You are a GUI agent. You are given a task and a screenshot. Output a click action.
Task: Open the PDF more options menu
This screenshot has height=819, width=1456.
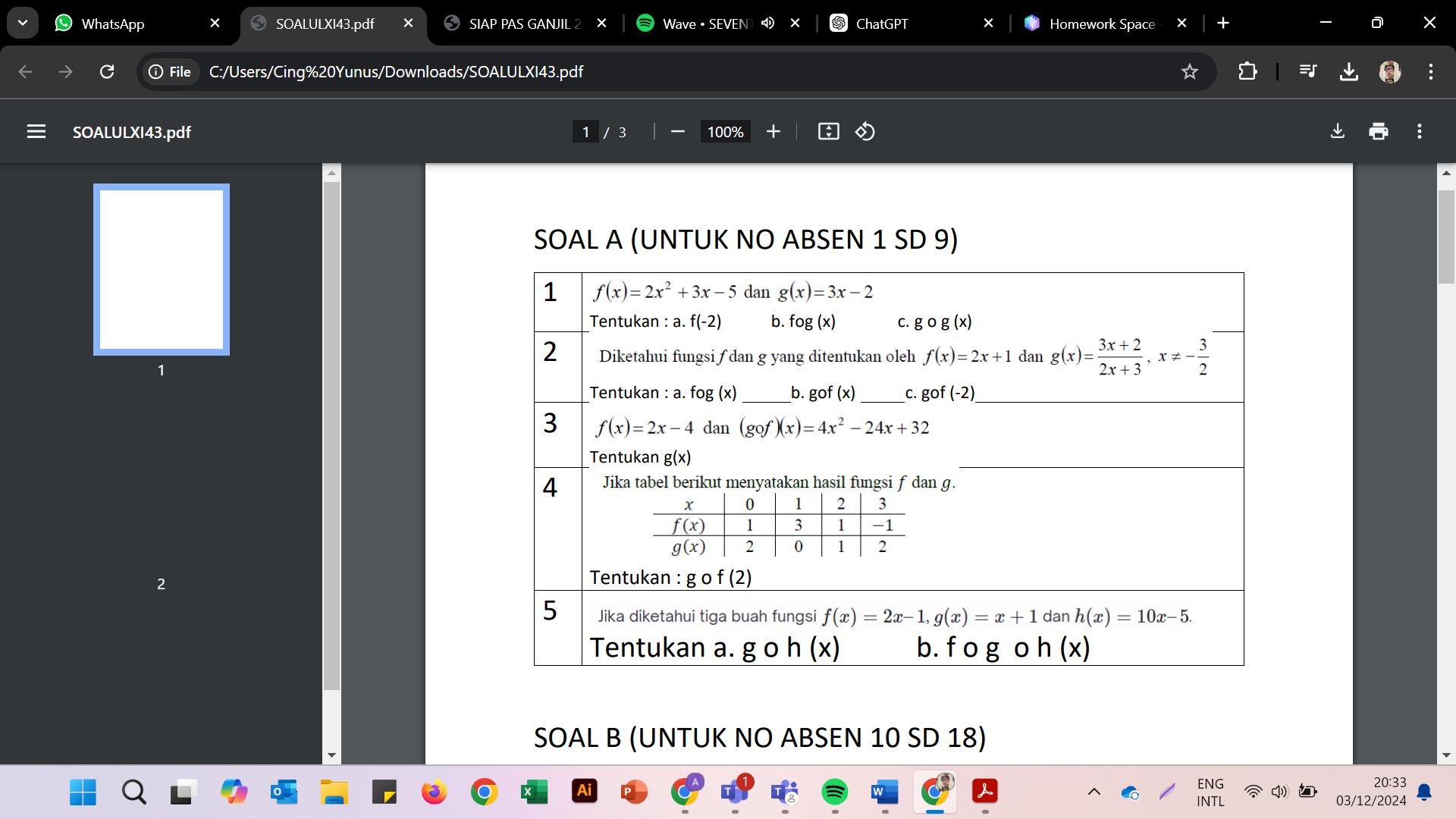[x=1419, y=131]
